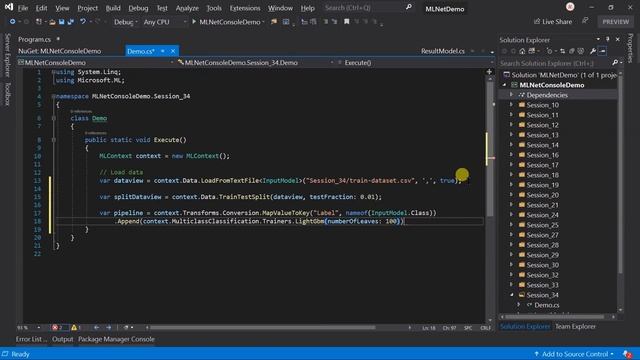The width and height of the screenshot is (640, 360).
Task: Open the Debug configuration dropdown
Action: click(125, 22)
